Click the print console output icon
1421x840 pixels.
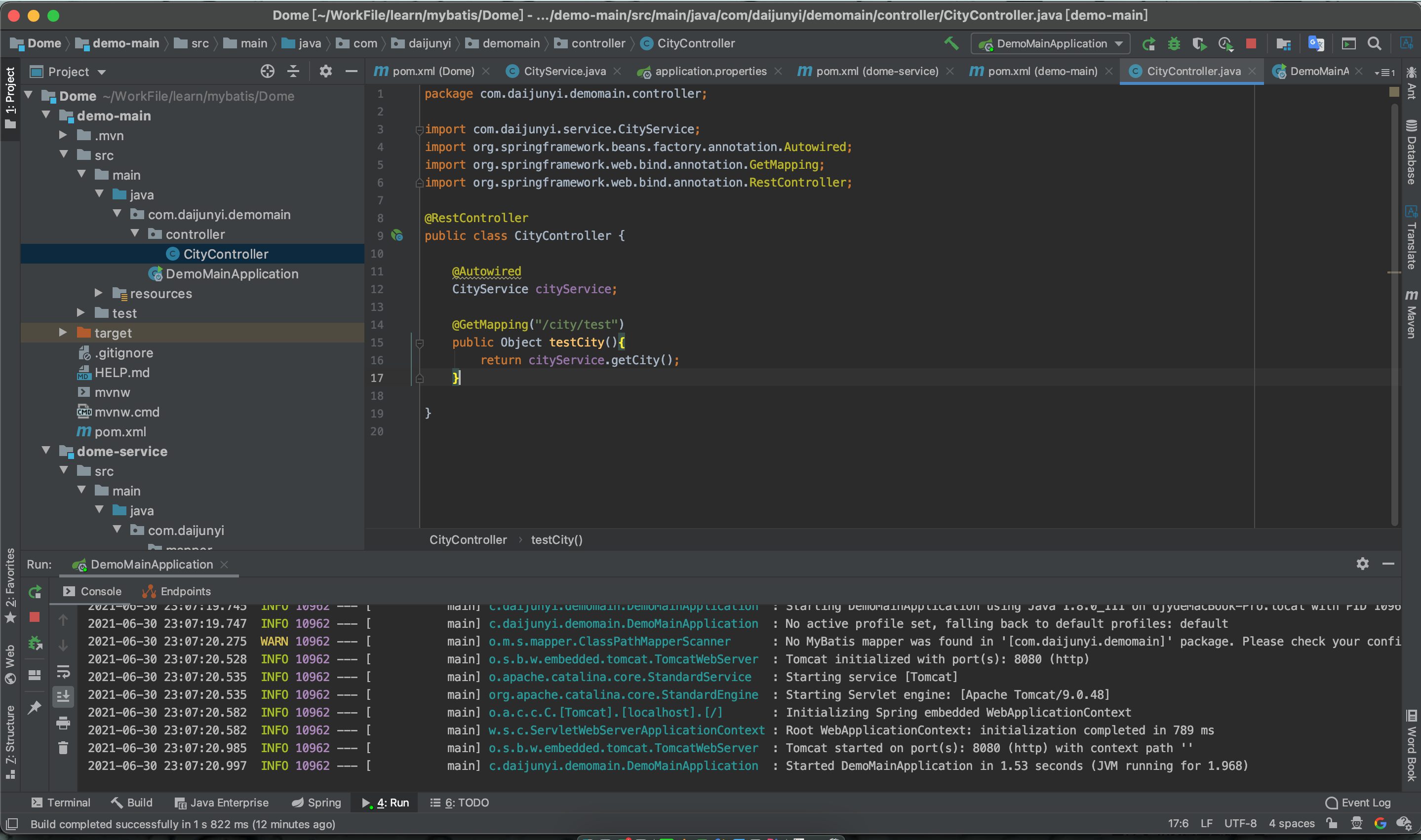click(63, 723)
